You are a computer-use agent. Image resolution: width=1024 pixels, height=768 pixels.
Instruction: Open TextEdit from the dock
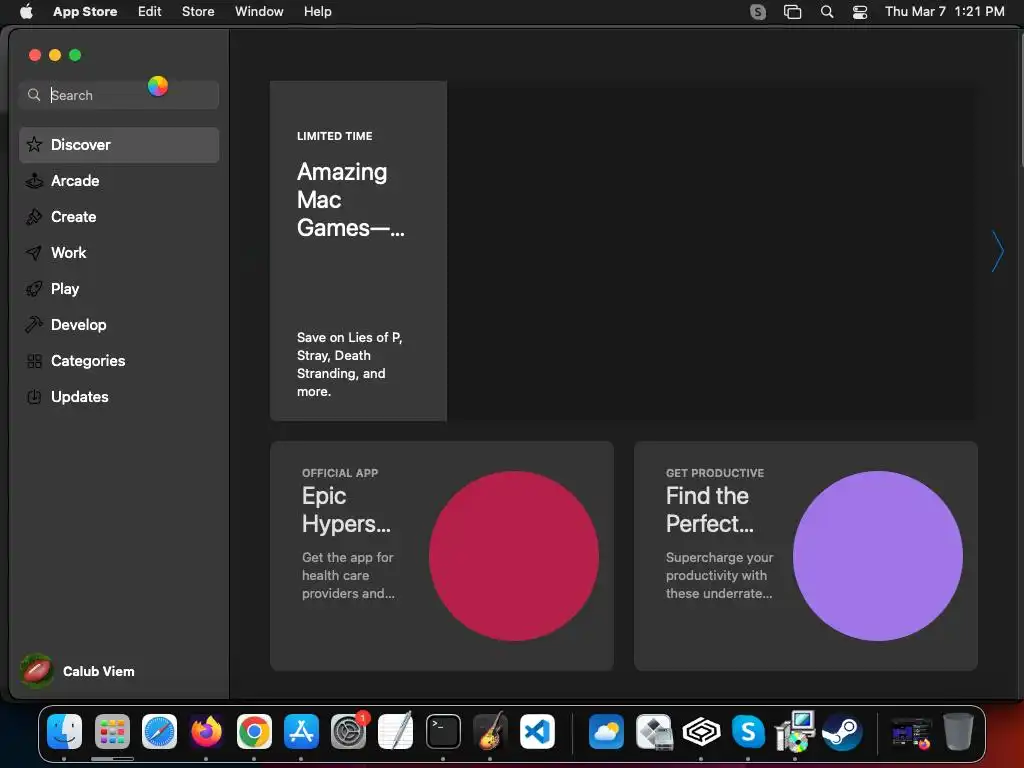click(396, 731)
